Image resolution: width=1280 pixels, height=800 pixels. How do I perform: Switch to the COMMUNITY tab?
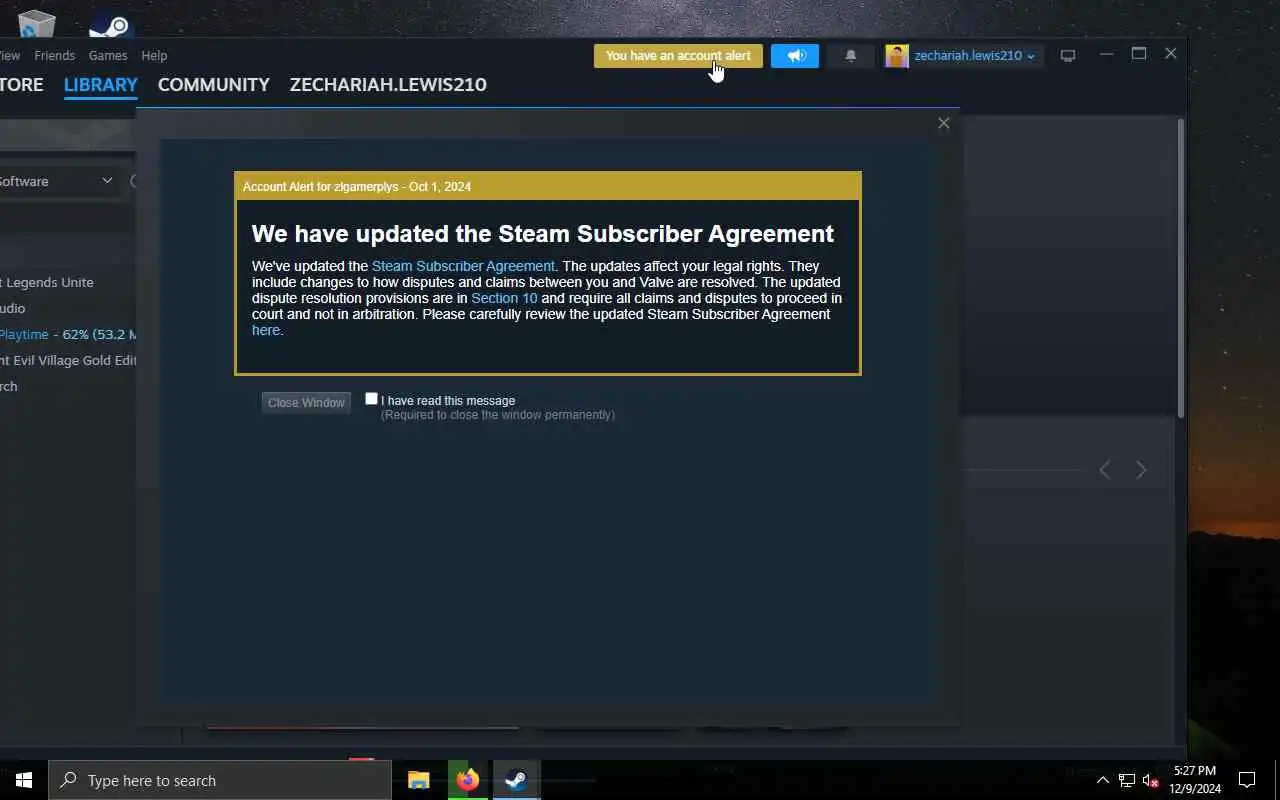tap(214, 85)
